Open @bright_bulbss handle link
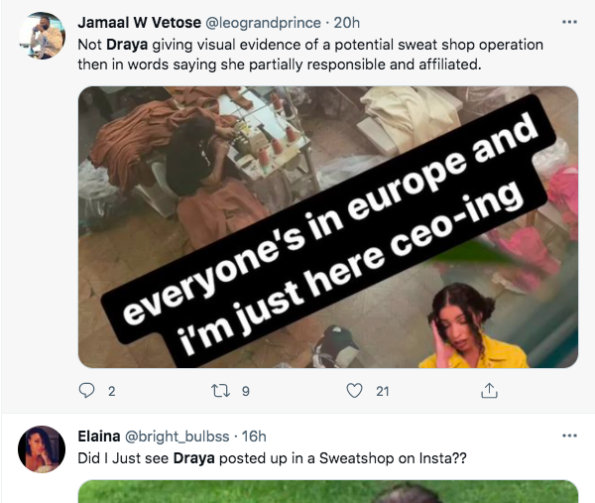Screen dimensions: 595x503 coord(177,437)
